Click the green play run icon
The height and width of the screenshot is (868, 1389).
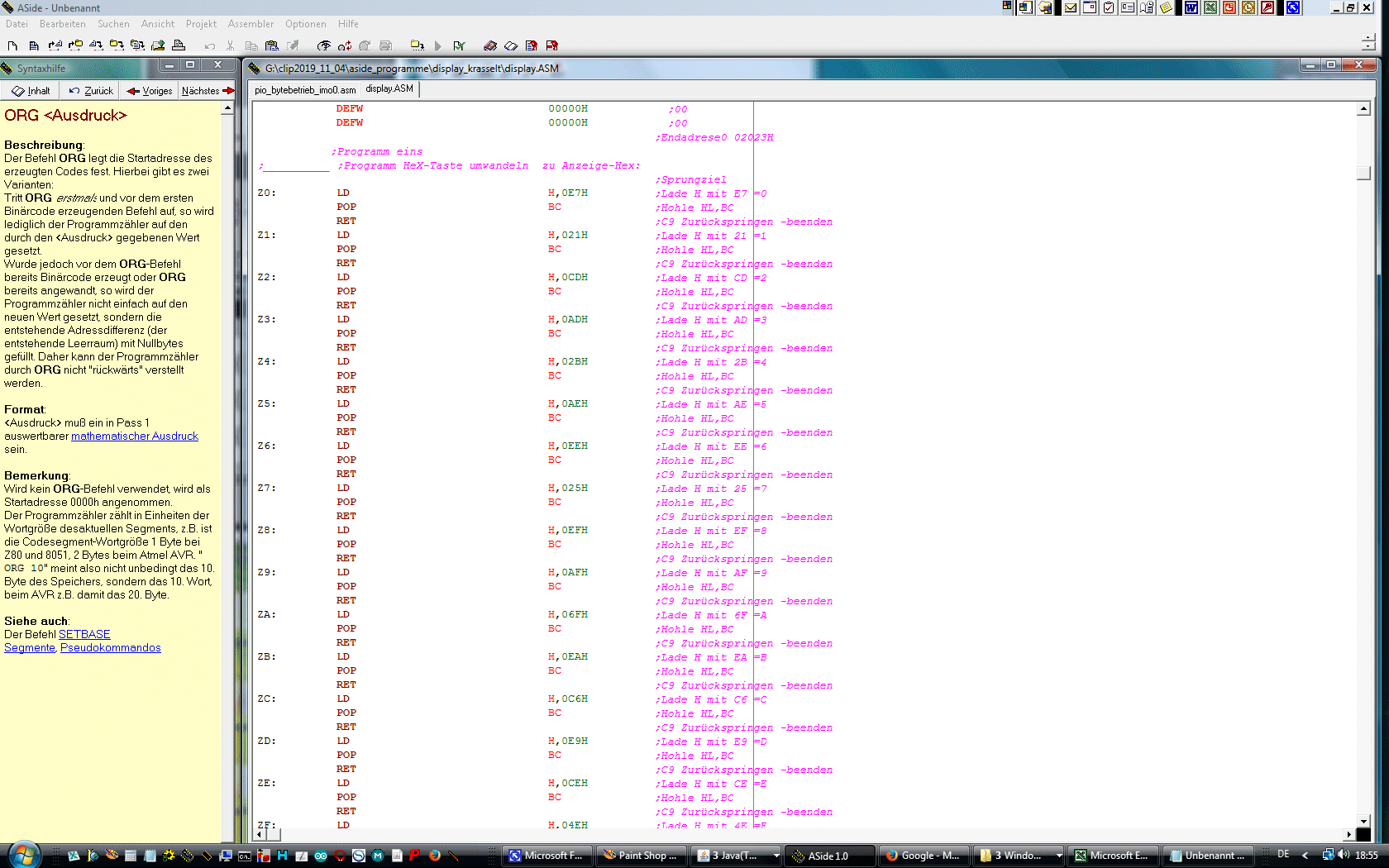[x=438, y=45]
